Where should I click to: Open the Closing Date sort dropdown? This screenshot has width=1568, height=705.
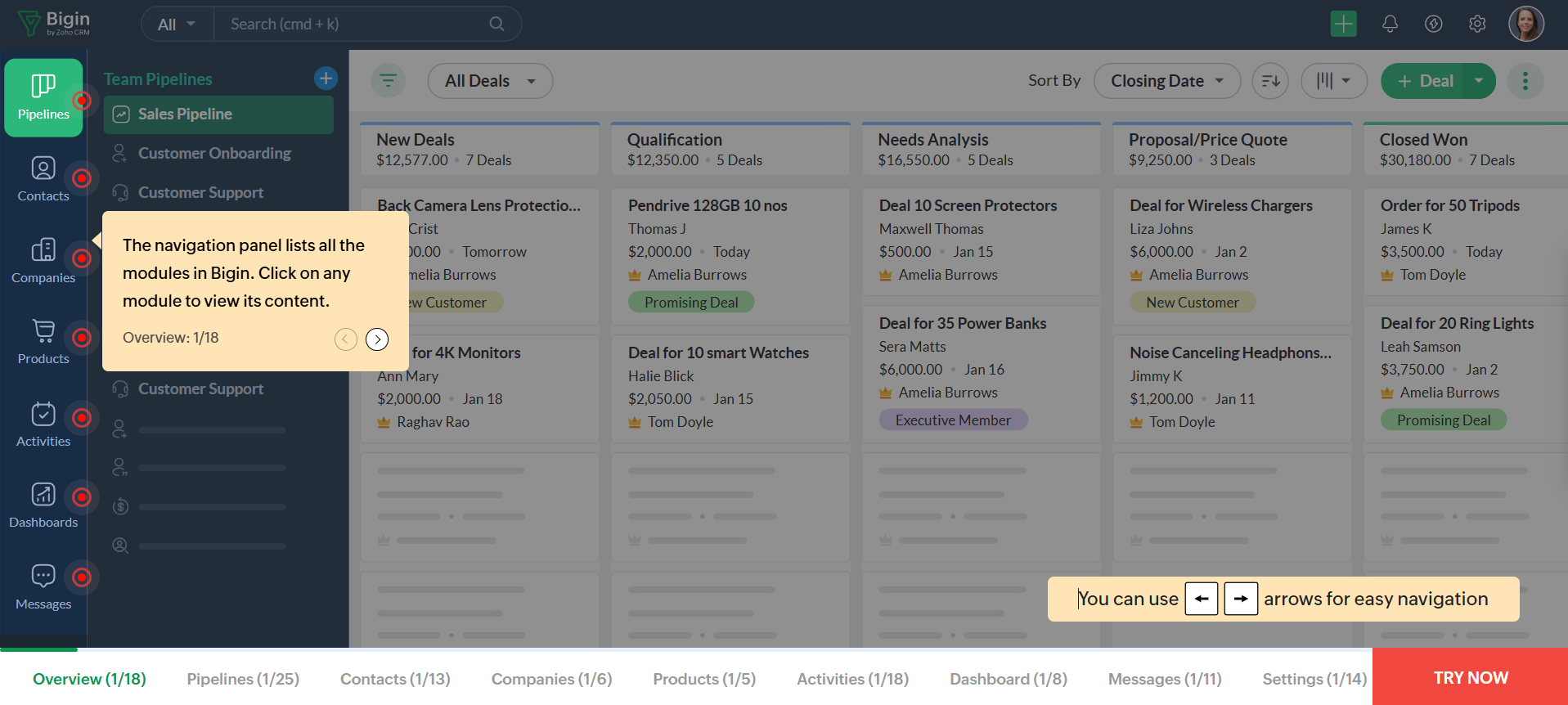pyautogui.click(x=1167, y=81)
